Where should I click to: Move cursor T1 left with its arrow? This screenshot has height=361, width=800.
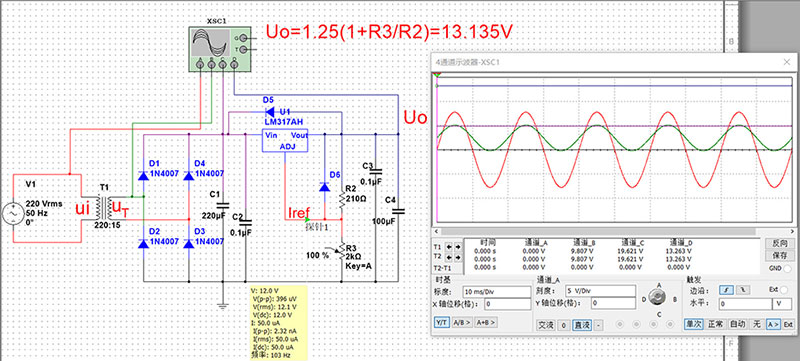[450, 247]
